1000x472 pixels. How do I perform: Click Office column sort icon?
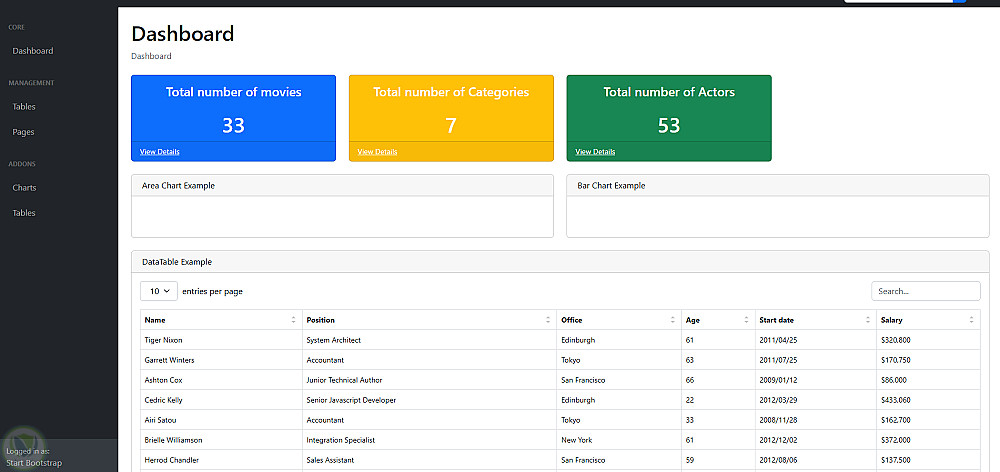point(673,320)
